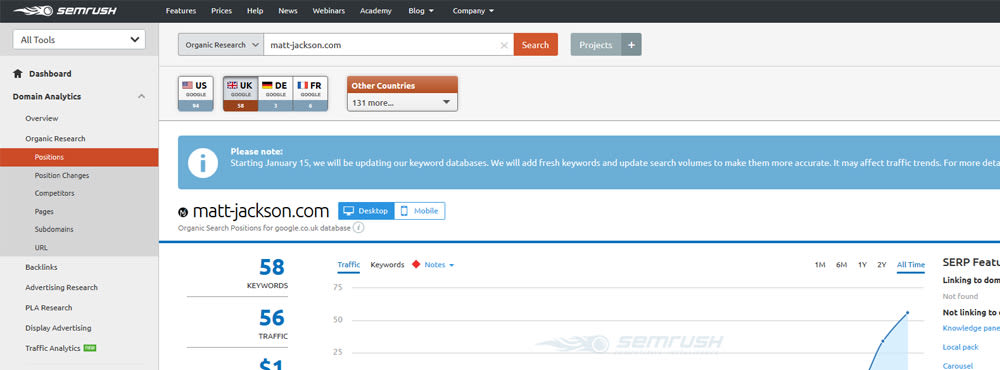Open the Dashboard home icon

coord(18,74)
